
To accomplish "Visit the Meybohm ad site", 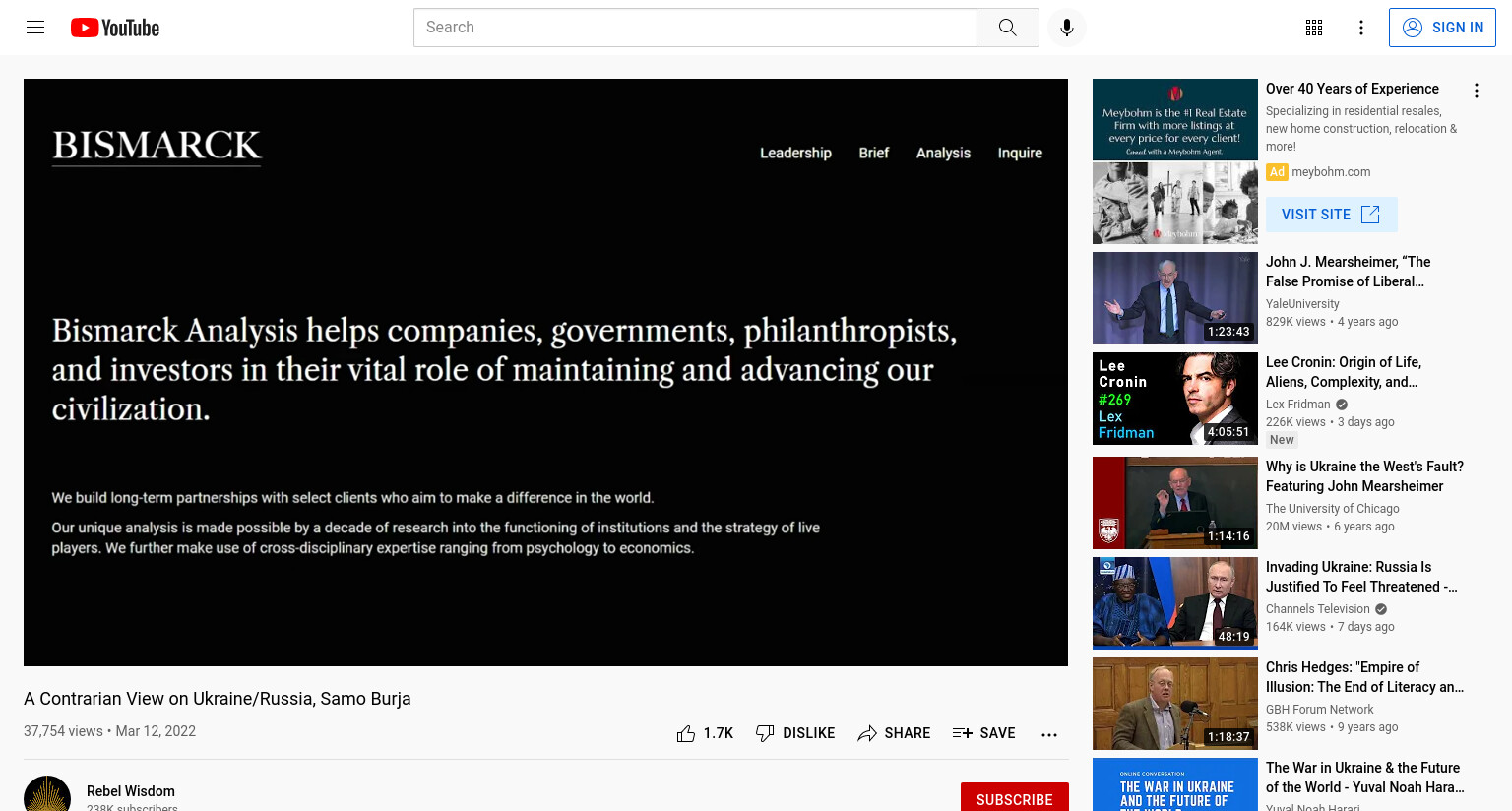I will tap(1331, 215).
